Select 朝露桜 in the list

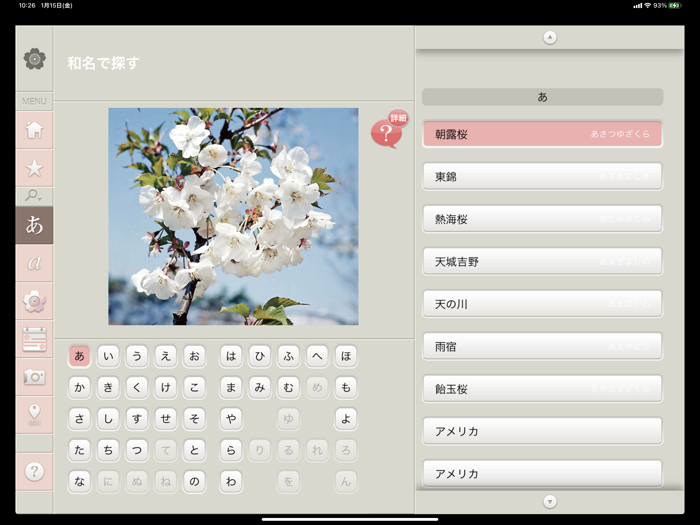[x=542, y=134]
